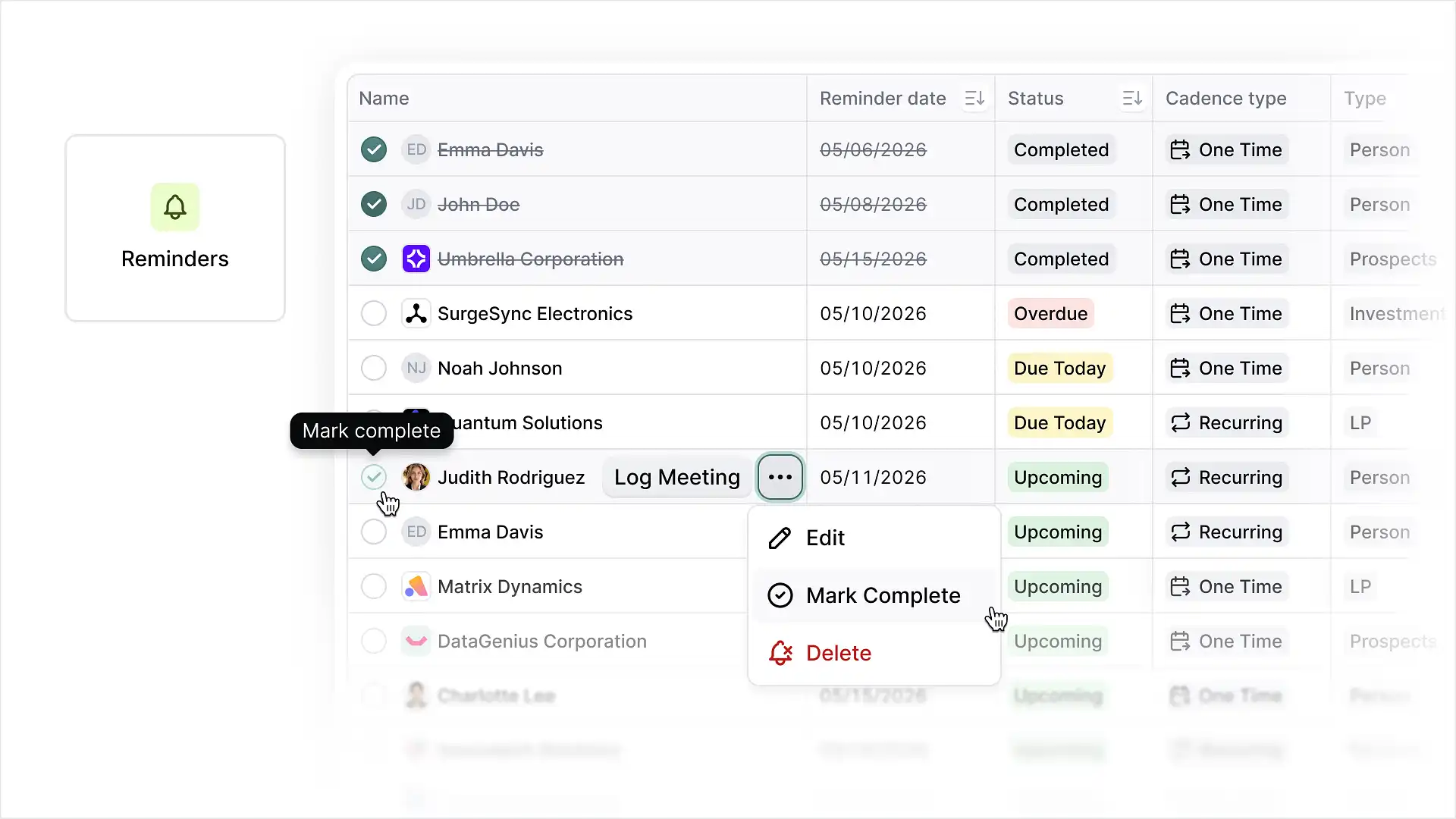1456x819 pixels.
Task: Uncheck the completed John Doe reminder
Action: tap(374, 204)
